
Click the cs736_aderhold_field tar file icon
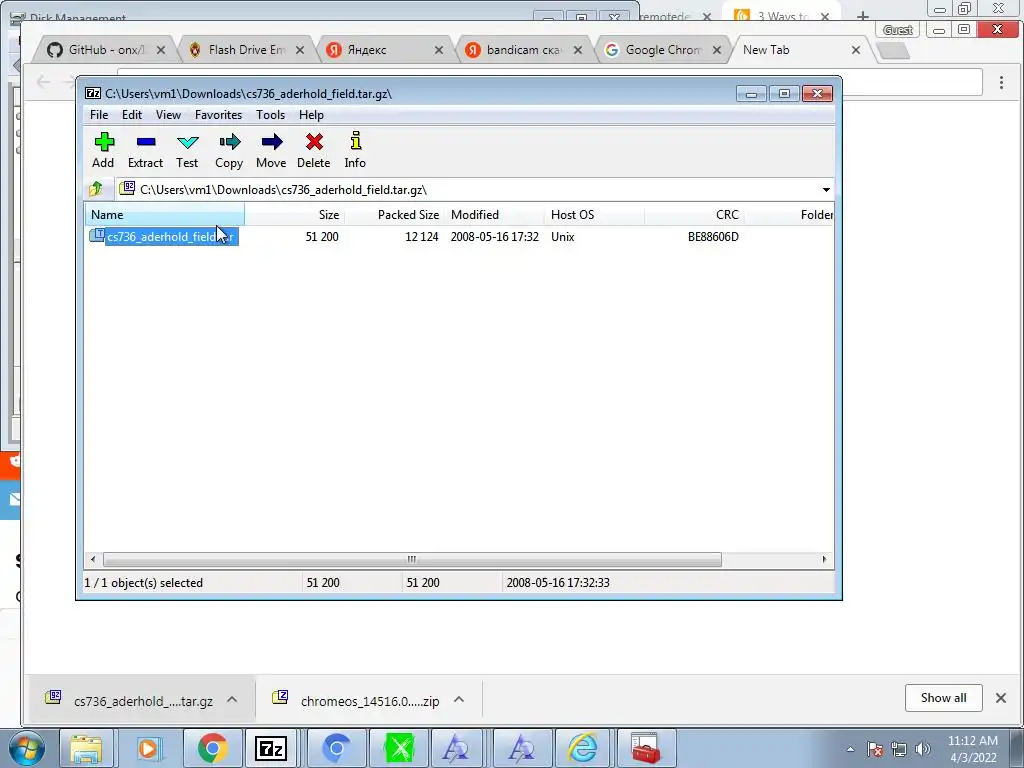click(97, 236)
